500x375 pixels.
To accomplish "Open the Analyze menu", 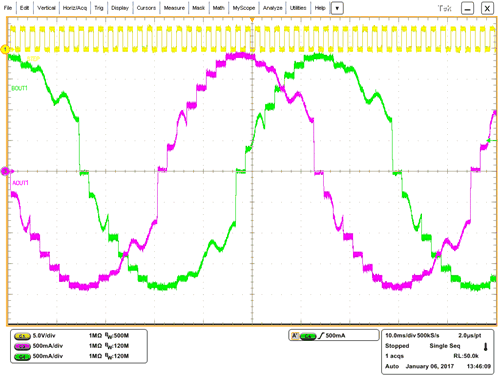I will pos(272,8).
